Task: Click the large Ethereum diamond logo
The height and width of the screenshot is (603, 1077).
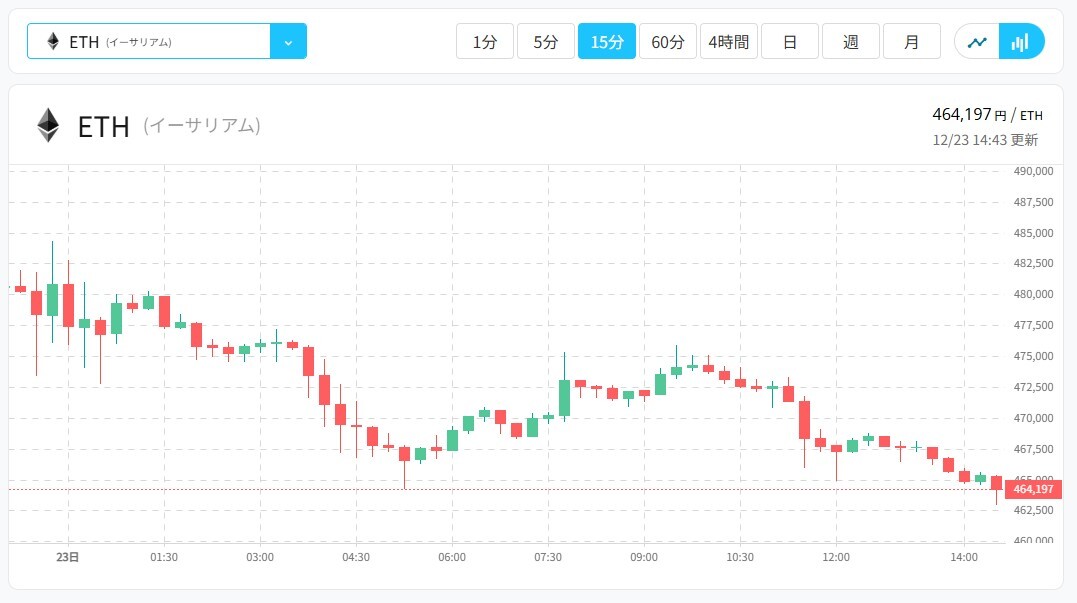Action: pyautogui.click(x=48, y=126)
